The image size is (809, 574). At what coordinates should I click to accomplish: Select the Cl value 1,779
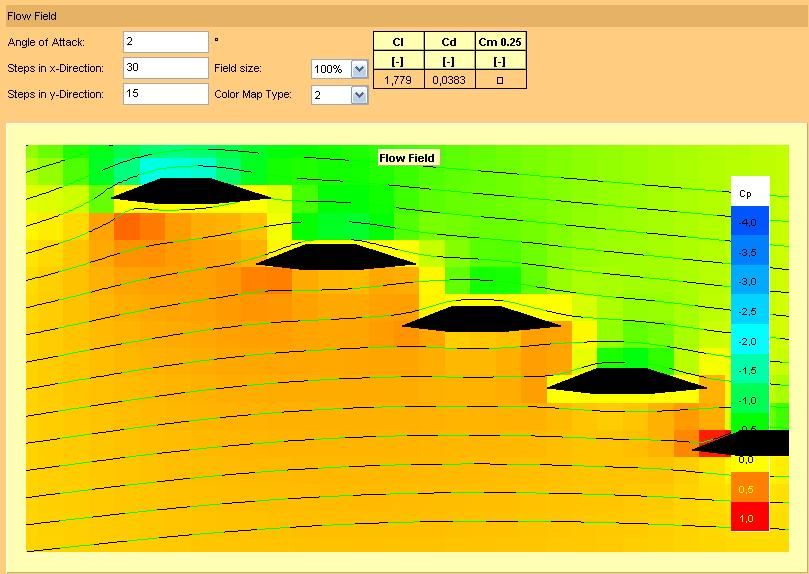click(x=398, y=80)
